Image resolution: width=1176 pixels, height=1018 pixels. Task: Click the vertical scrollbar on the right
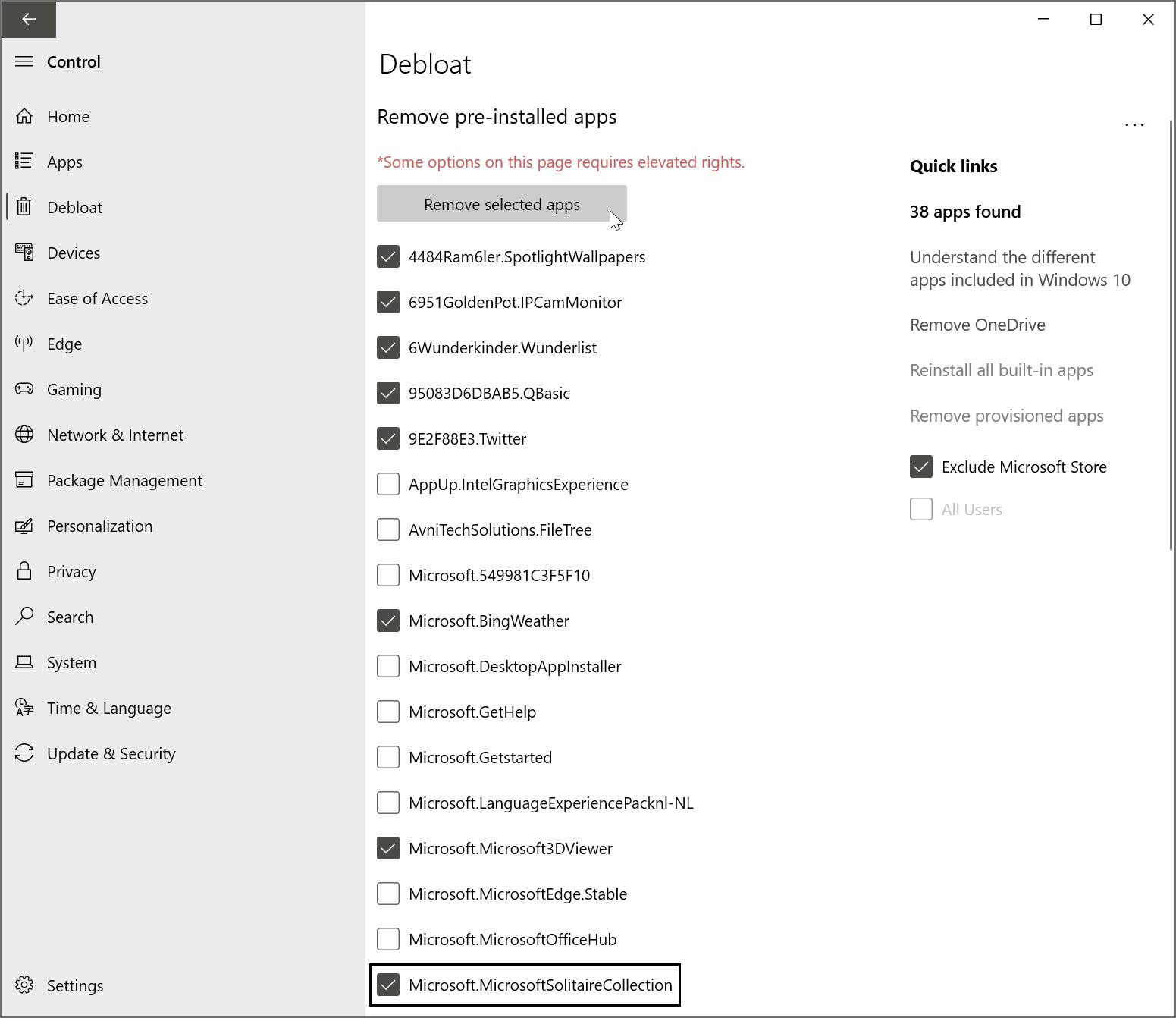(1171, 334)
